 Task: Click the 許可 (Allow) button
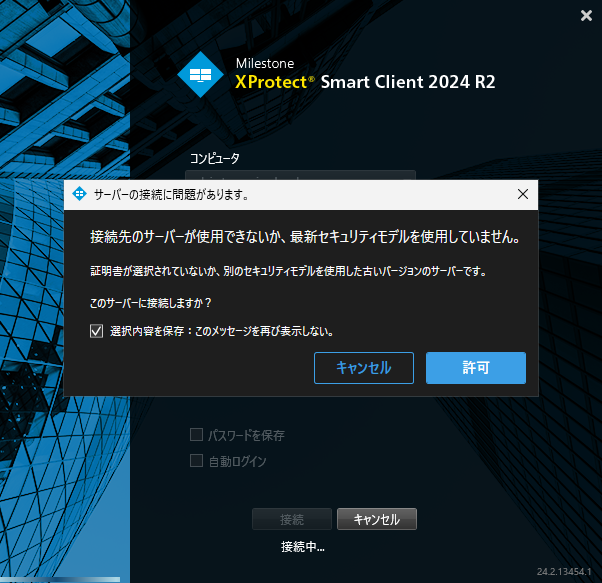pos(476,368)
